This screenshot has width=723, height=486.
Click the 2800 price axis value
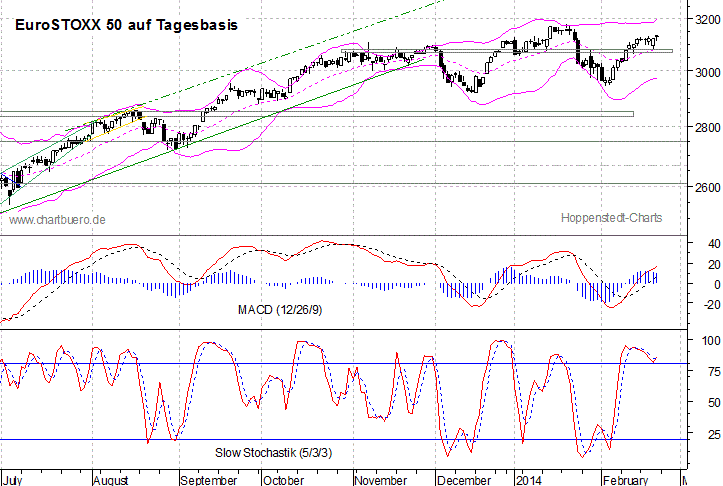tap(707, 127)
